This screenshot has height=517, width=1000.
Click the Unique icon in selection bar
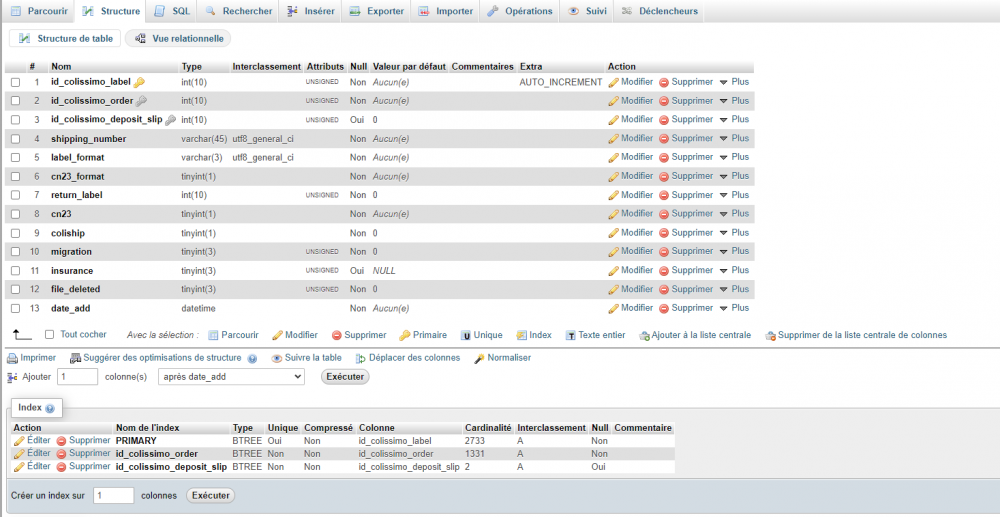(466, 335)
